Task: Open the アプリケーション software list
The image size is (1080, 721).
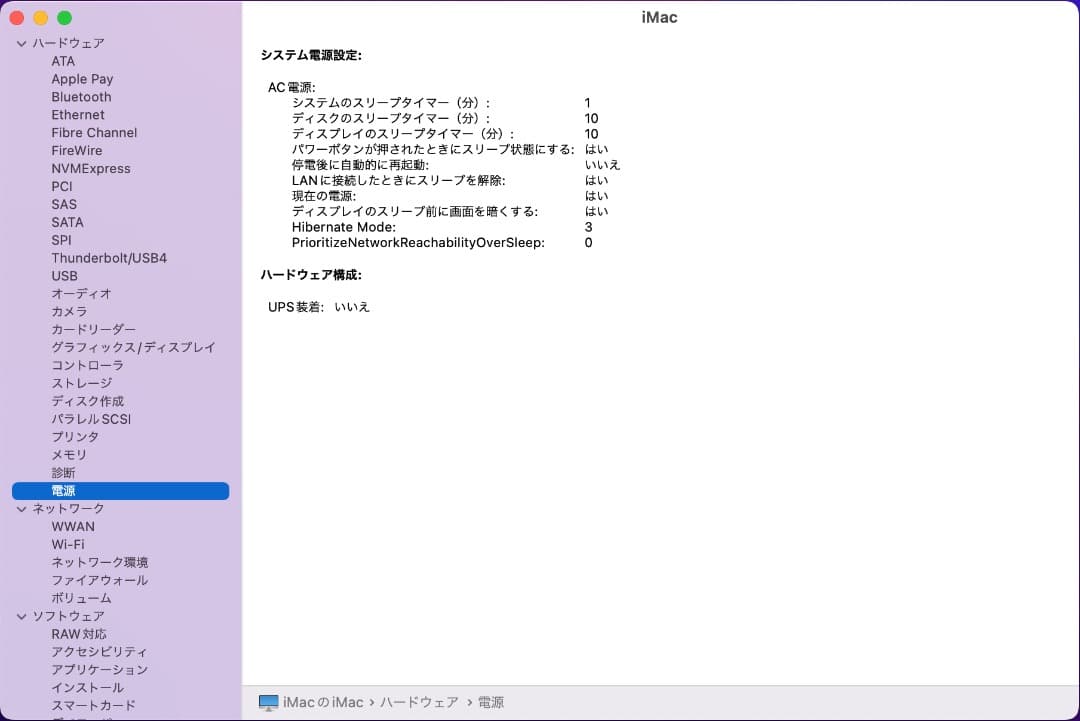Action: pos(100,670)
